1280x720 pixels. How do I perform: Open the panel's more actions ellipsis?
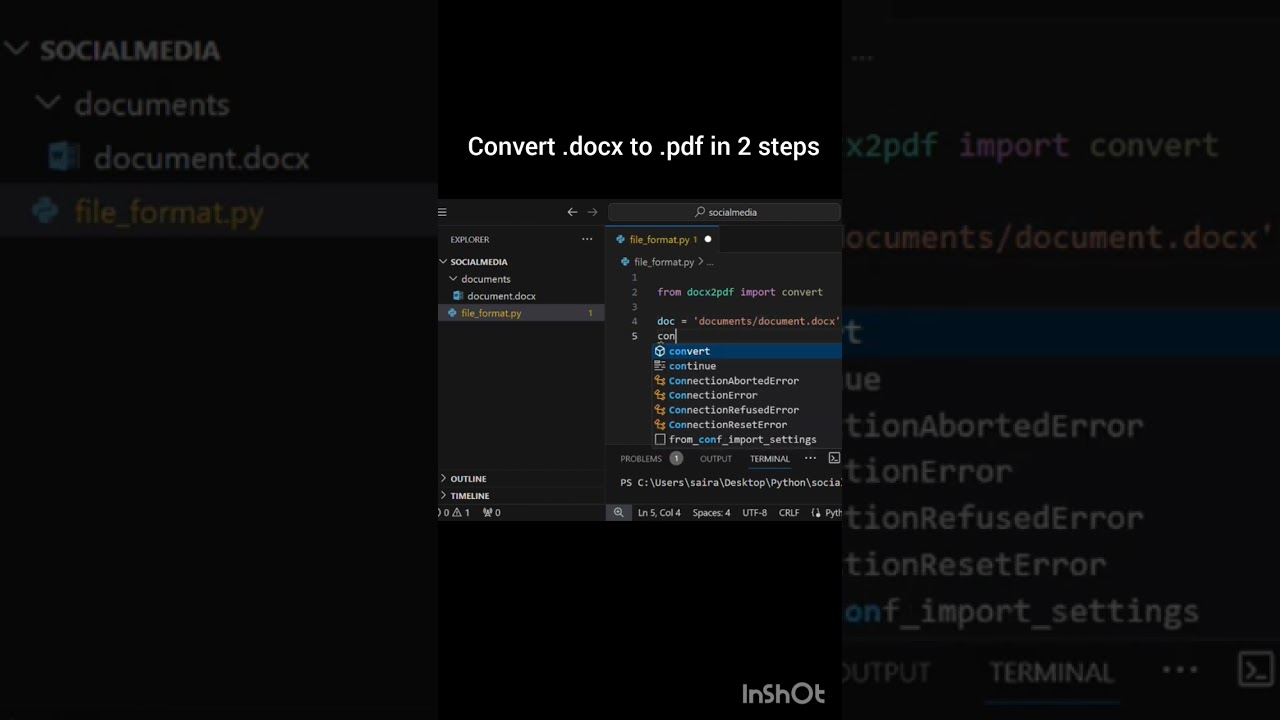pyautogui.click(x=810, y=458)
